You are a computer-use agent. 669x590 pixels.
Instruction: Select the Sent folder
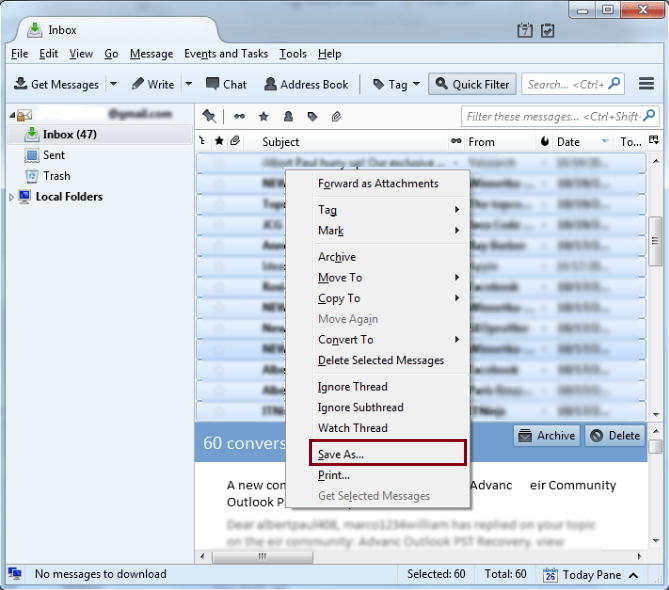coord(54,155)
